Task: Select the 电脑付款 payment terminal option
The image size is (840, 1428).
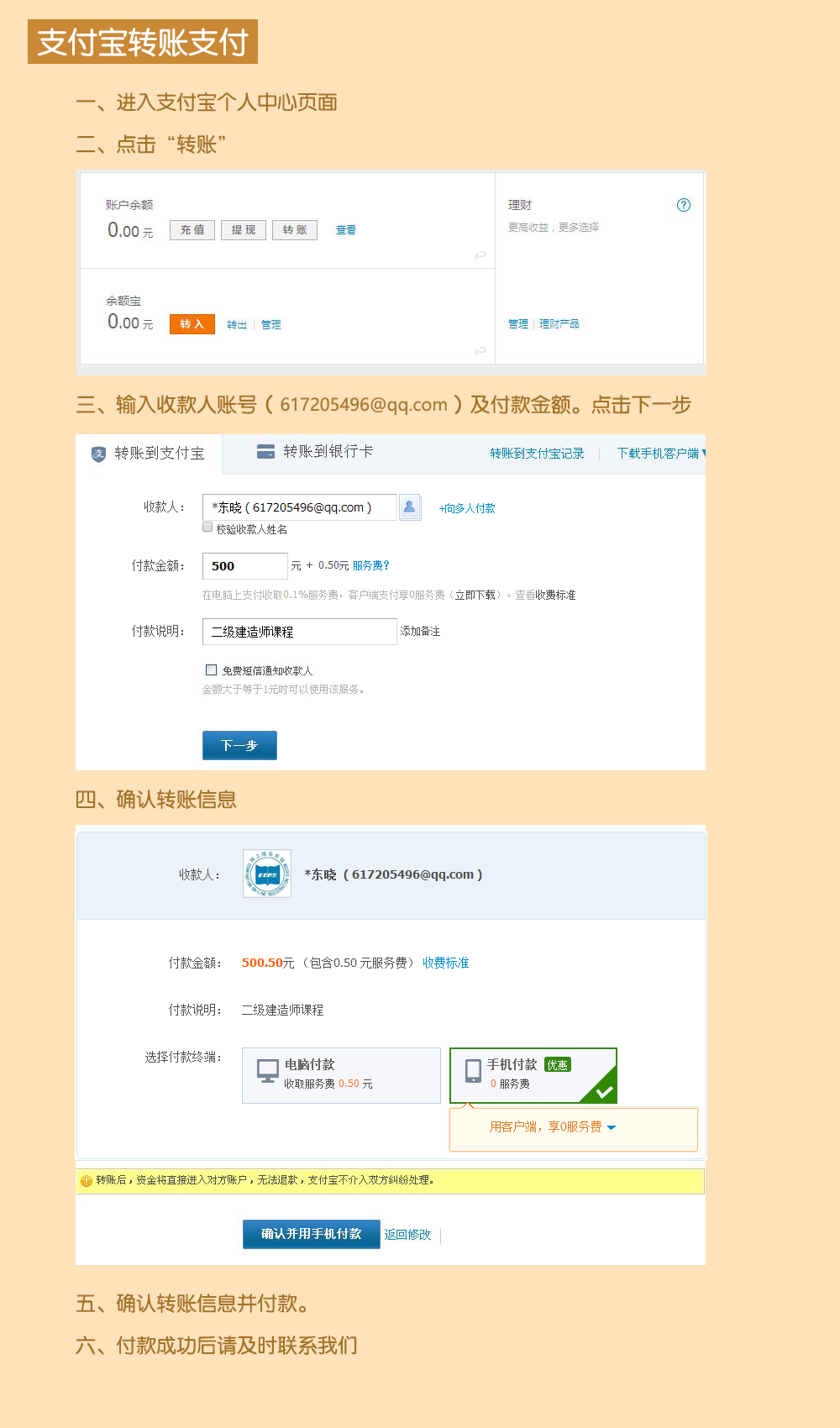Action: pos(341,1075)
